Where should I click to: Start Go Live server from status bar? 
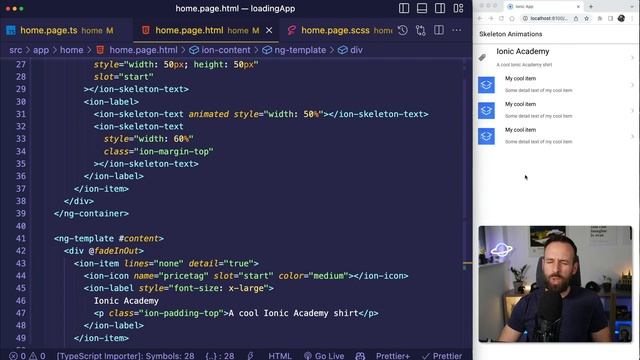[324, 356]
